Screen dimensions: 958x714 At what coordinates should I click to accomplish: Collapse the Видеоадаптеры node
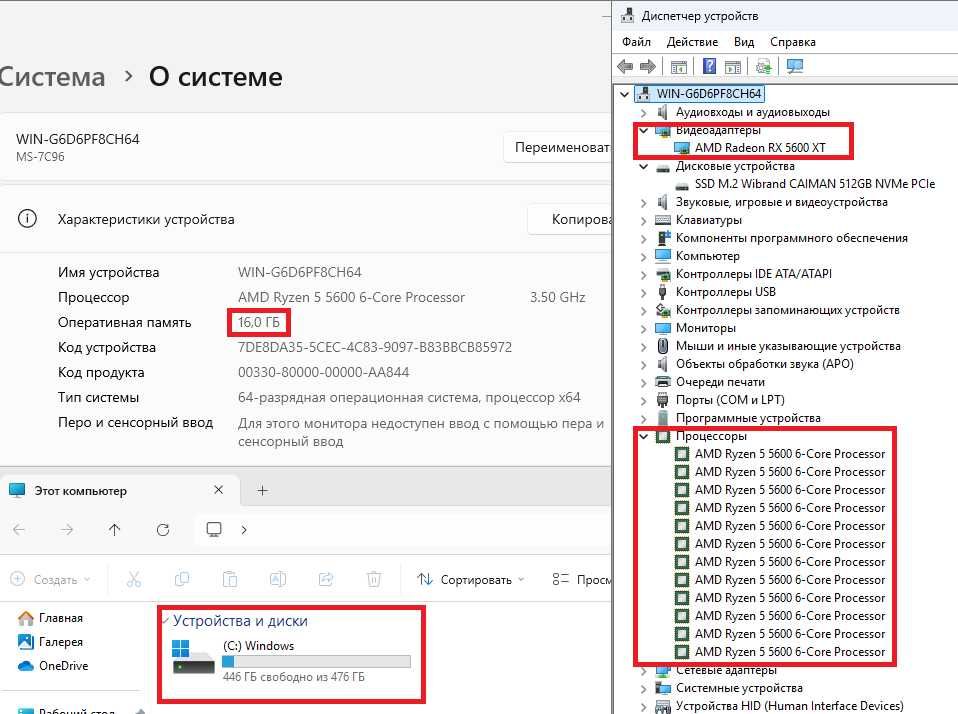pos(643,130)
